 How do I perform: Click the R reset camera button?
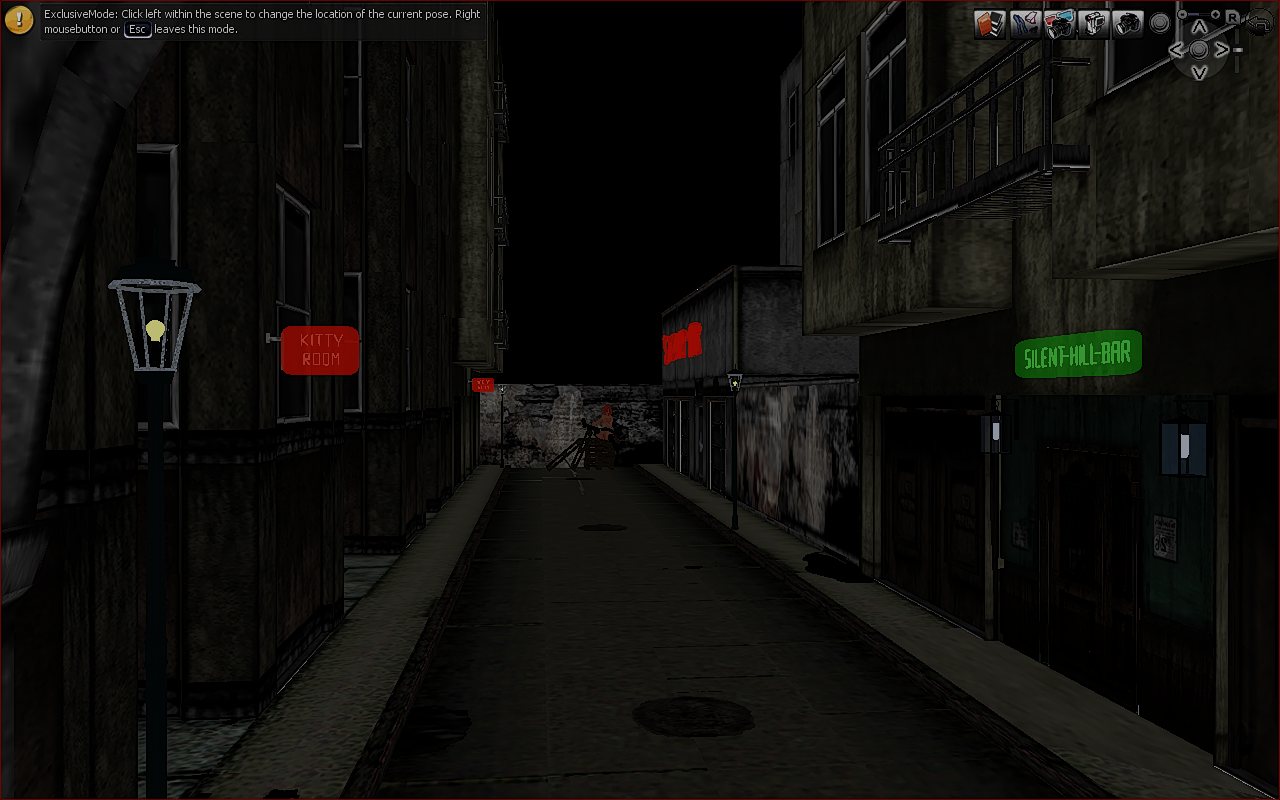tap(1232, 17)
